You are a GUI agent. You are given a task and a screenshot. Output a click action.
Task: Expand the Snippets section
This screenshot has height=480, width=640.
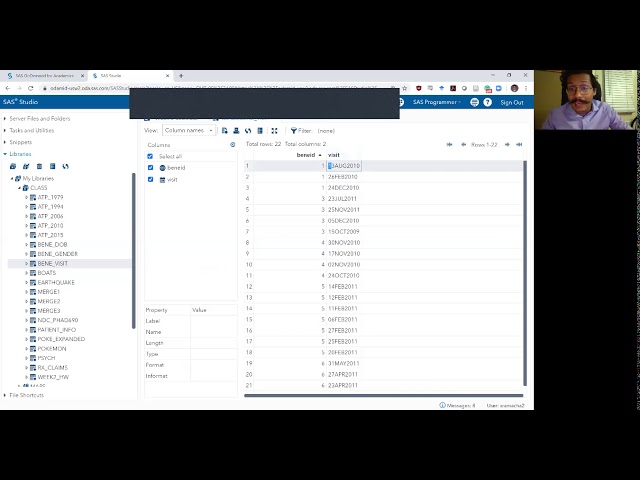point(5,142)
